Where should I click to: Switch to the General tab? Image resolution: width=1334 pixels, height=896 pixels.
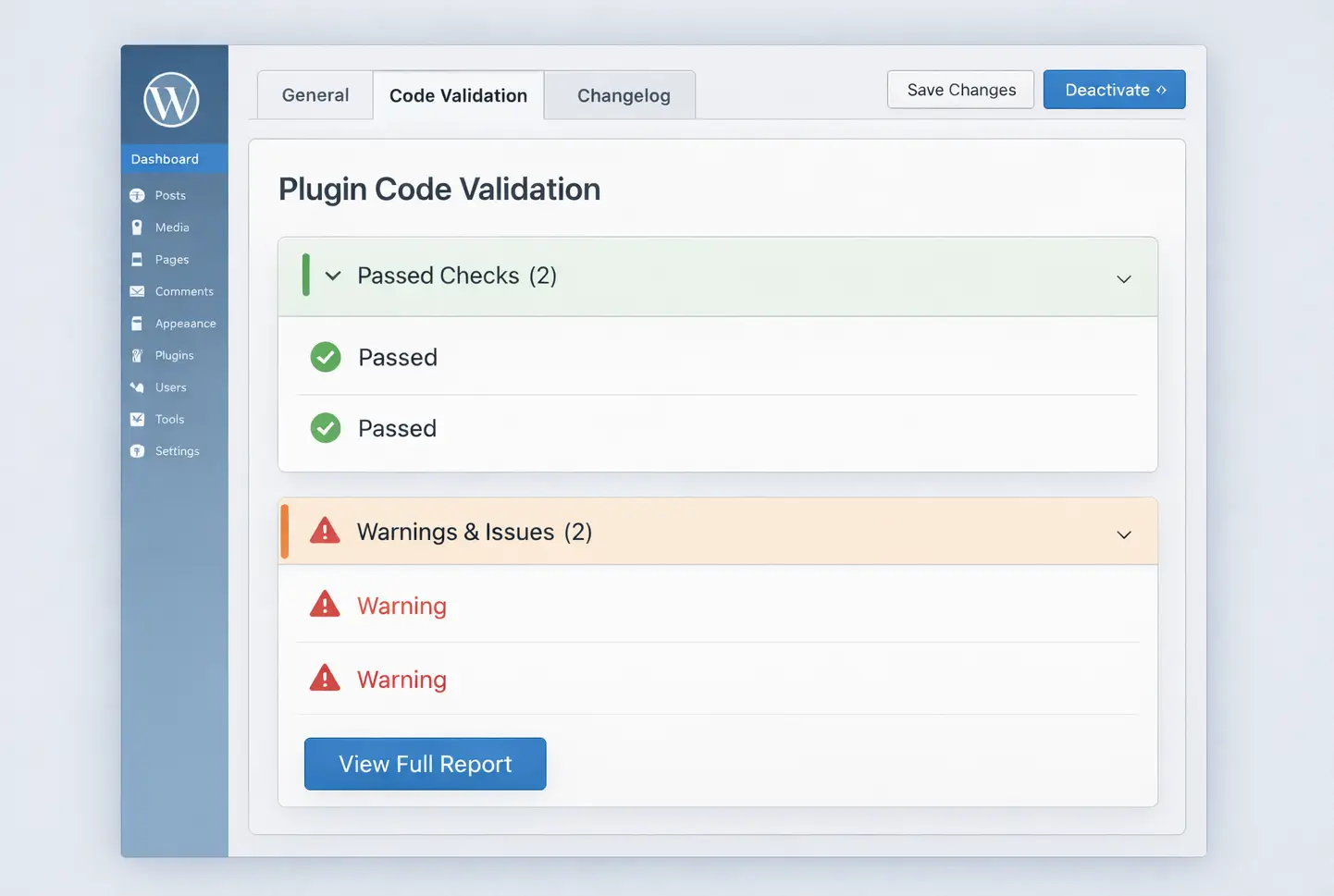[315, 94]
